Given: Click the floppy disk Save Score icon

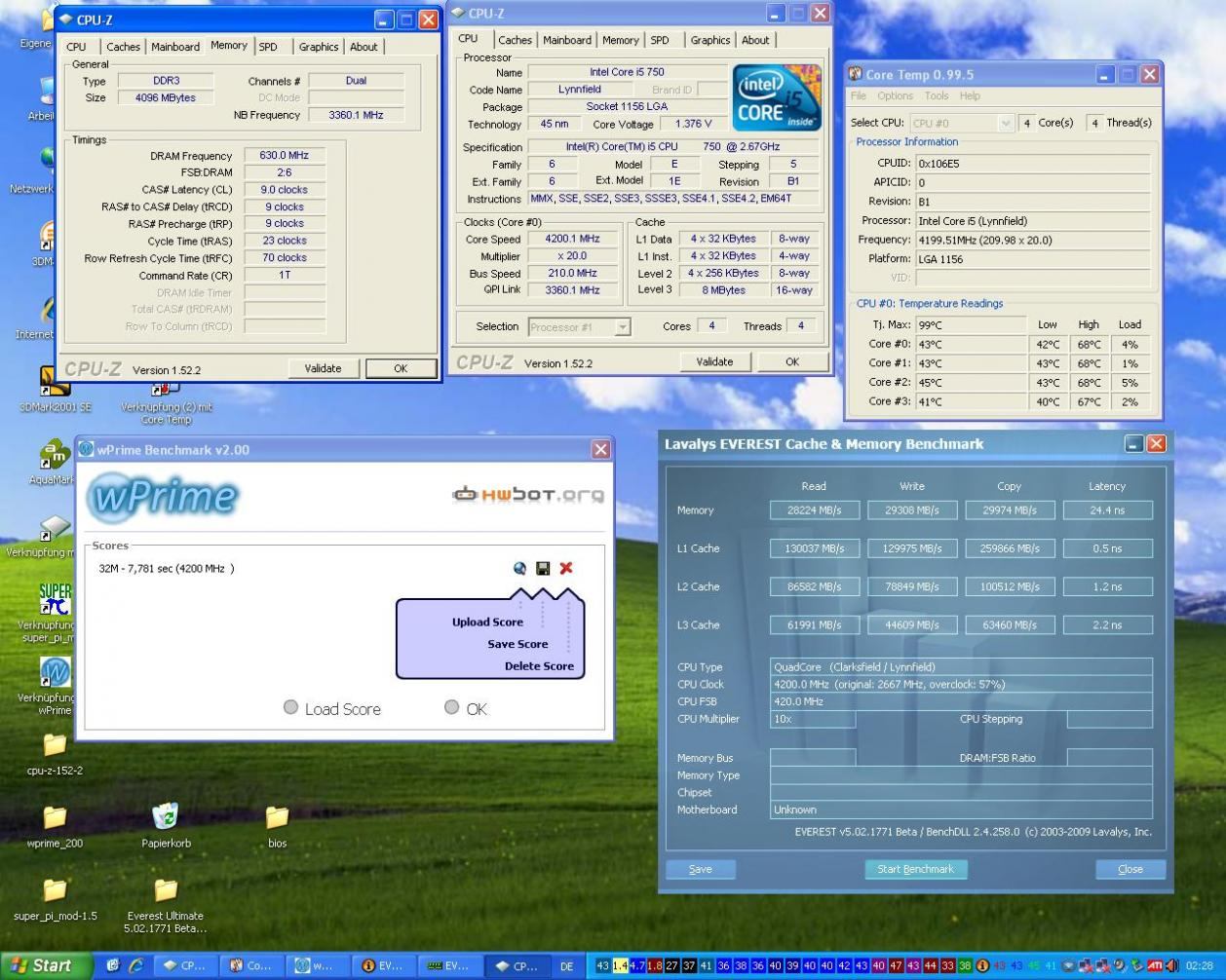Looking at the screenshot, I should 543,568.
